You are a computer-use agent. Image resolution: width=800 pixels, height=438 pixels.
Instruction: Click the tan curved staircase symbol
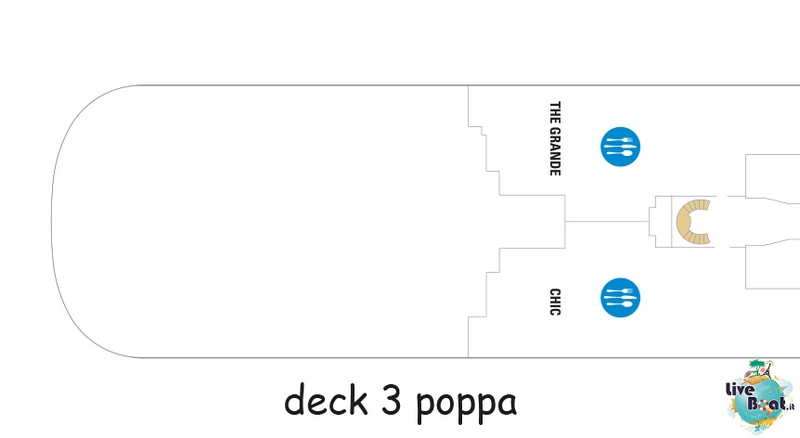point(693,222)
